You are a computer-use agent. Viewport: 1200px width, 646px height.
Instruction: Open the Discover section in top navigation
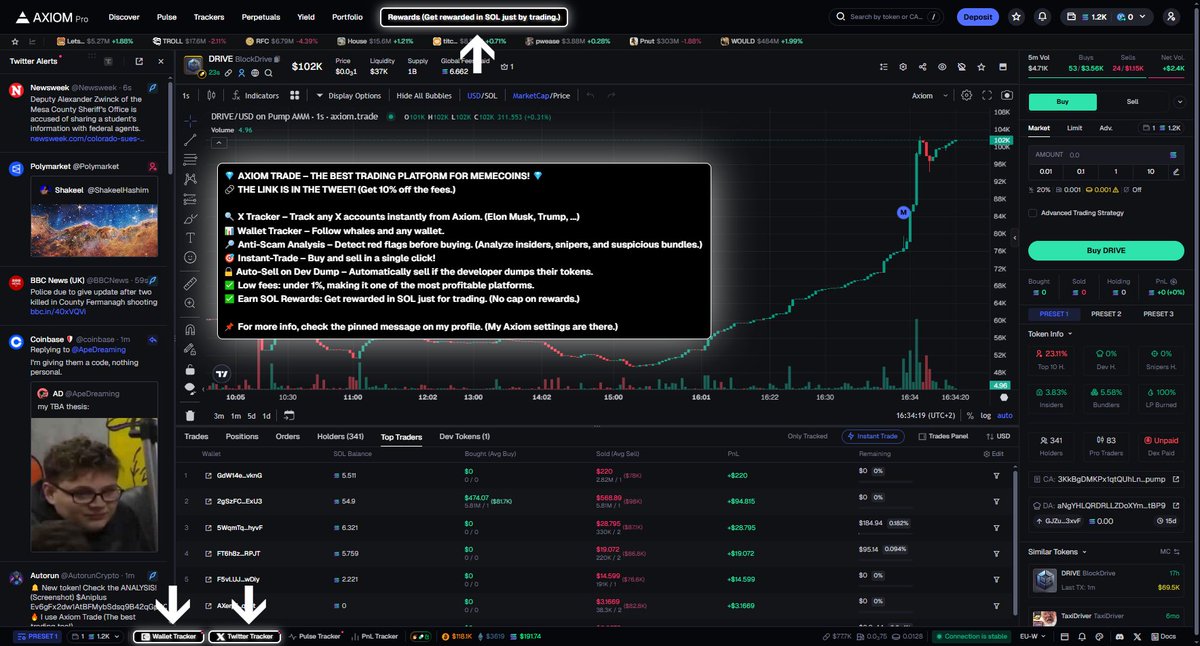tap(124, 17)
